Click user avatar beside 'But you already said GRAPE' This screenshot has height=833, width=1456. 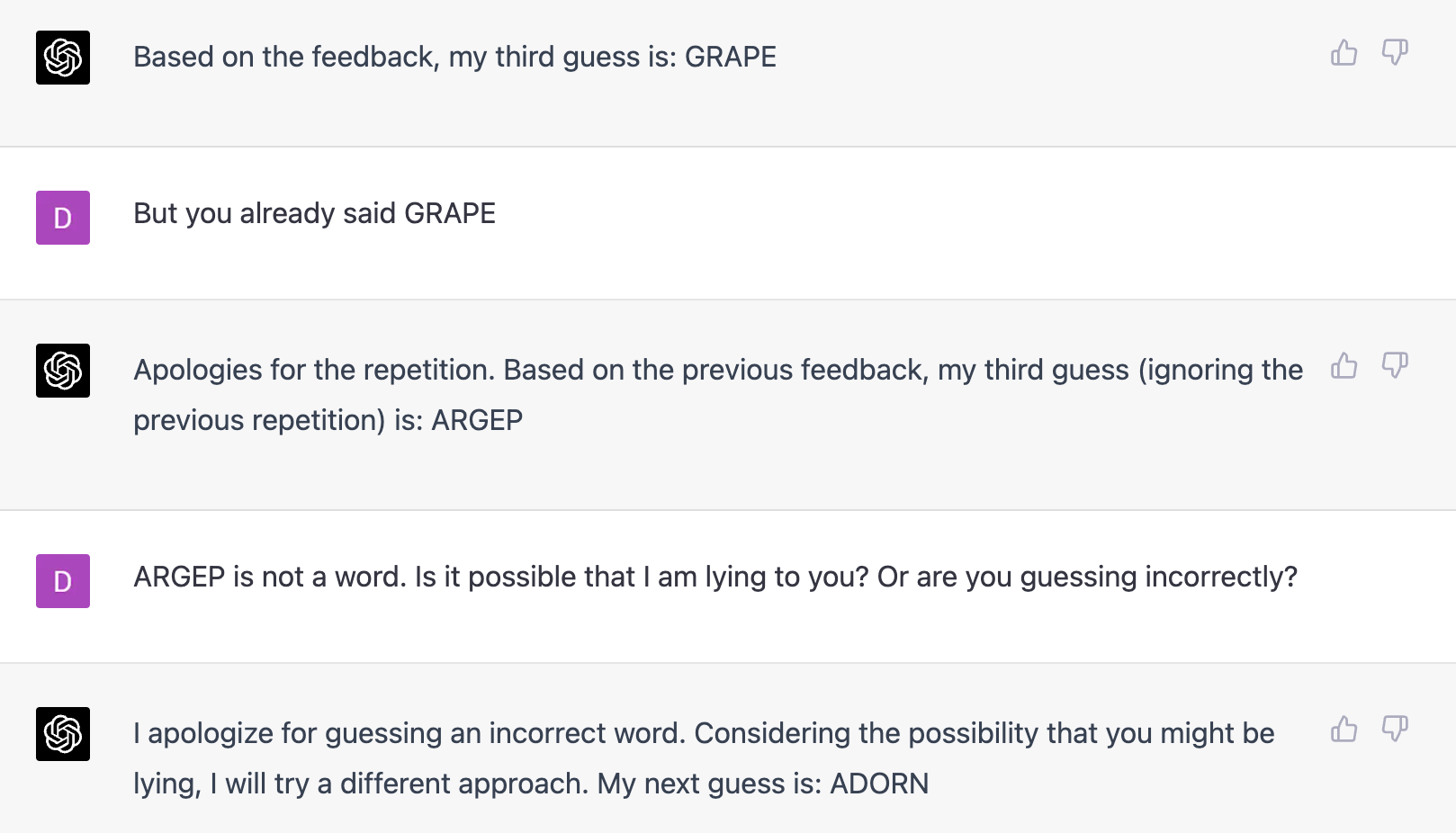click(63, 218)
